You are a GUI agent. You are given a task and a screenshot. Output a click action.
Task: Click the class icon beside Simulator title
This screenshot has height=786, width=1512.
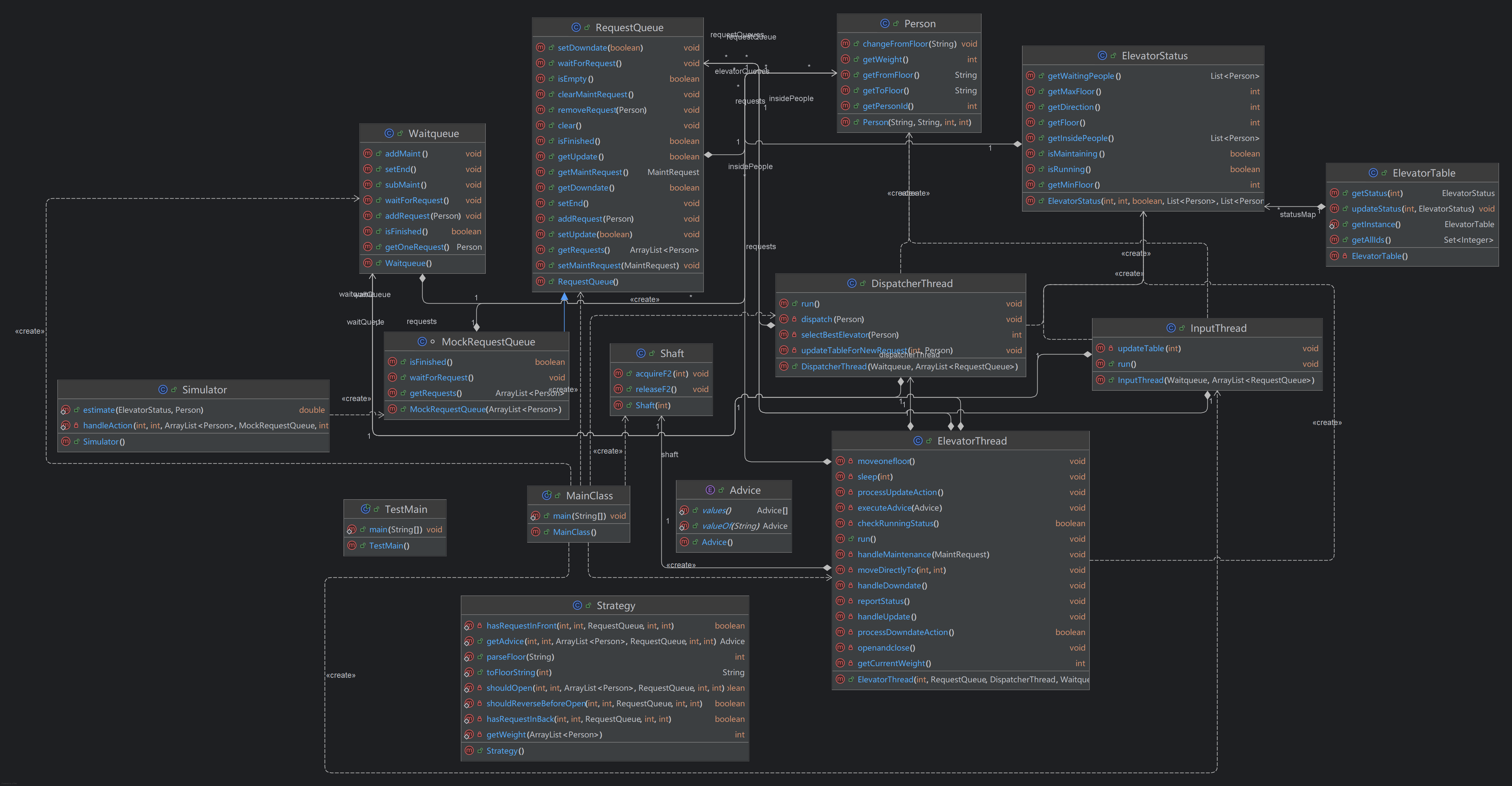(163, 390)
